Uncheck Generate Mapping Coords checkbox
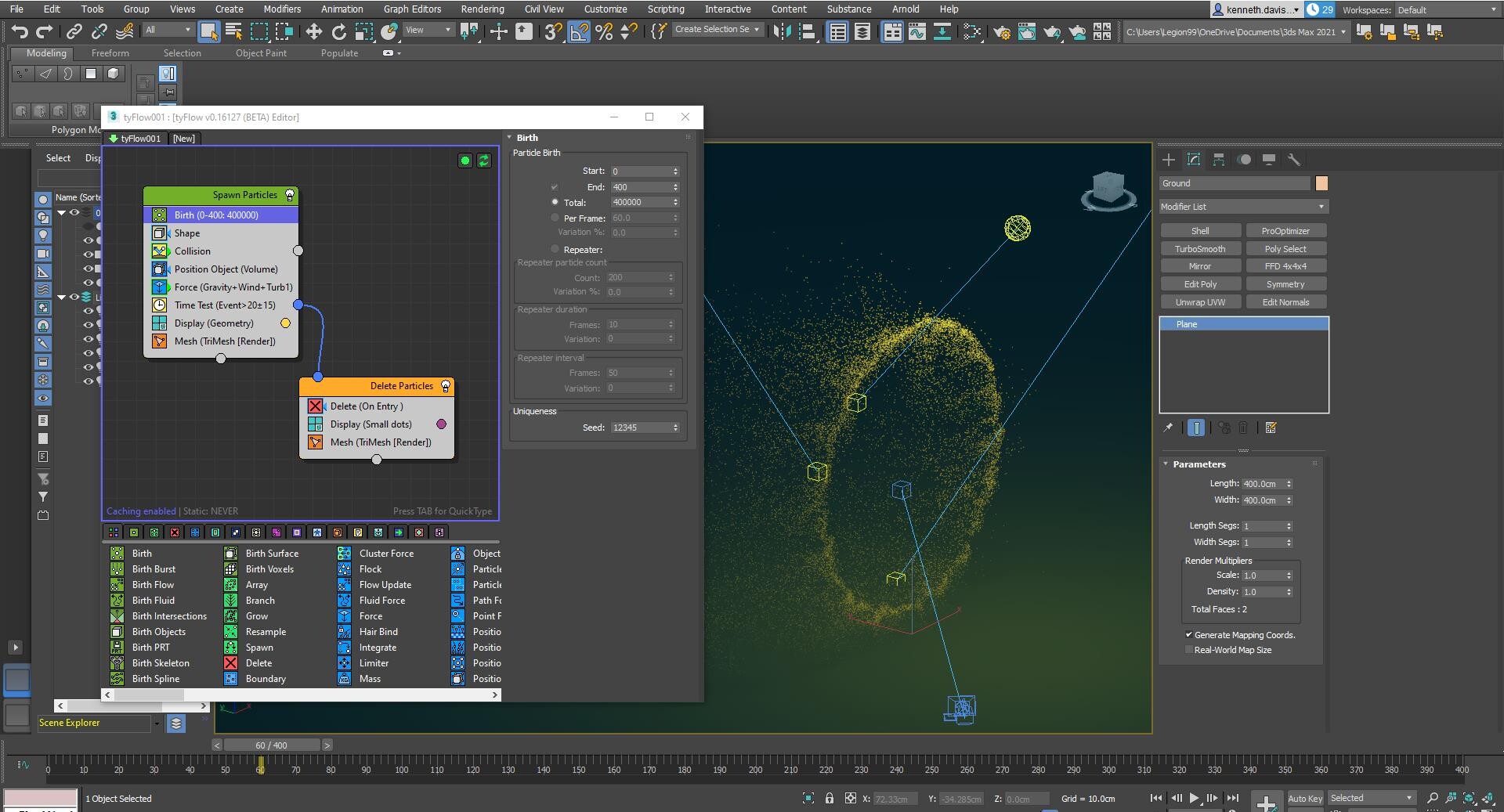 1189,635
